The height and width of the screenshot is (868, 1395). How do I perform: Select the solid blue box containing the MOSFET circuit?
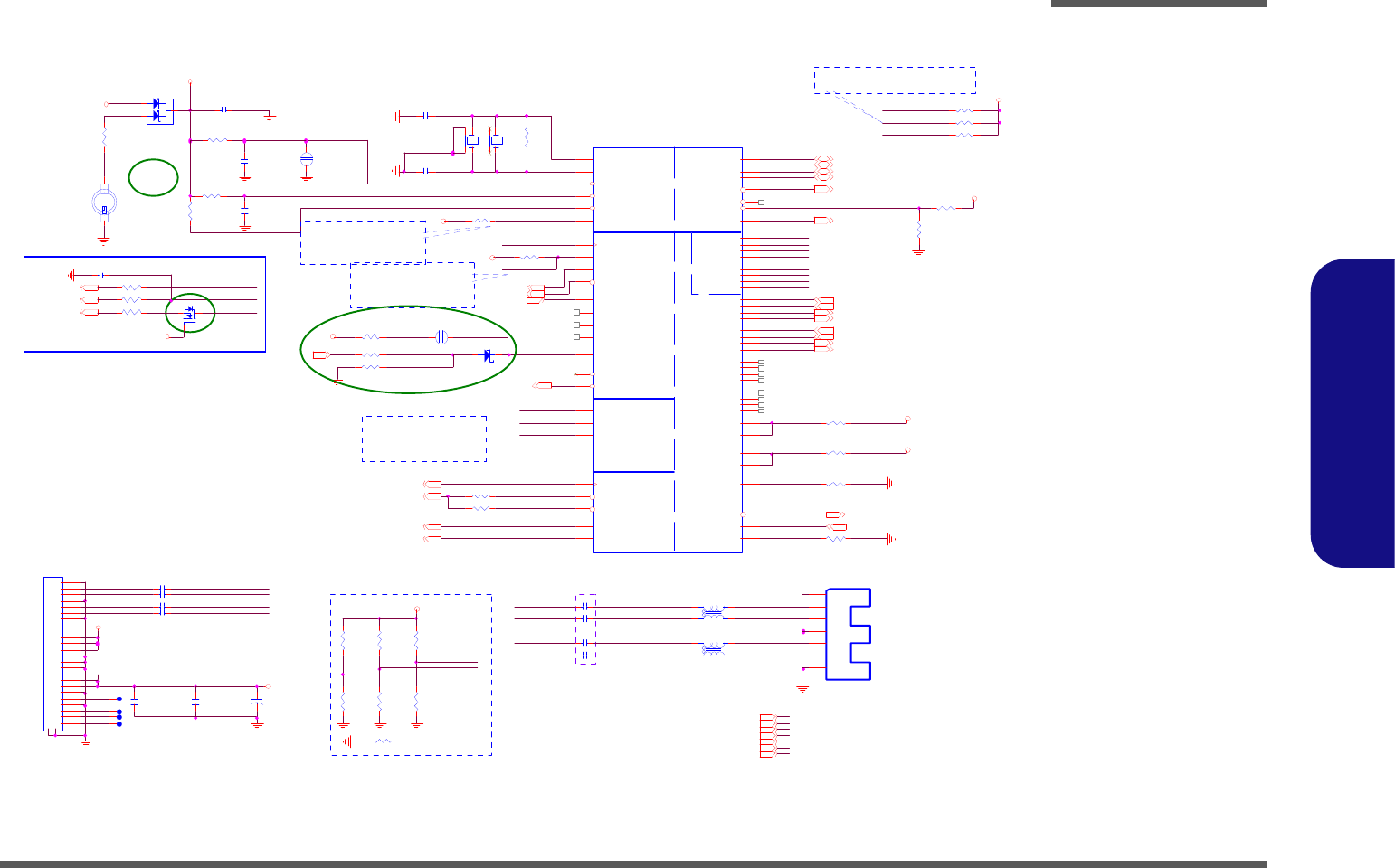pyautogui.click(x=145, y=304)
